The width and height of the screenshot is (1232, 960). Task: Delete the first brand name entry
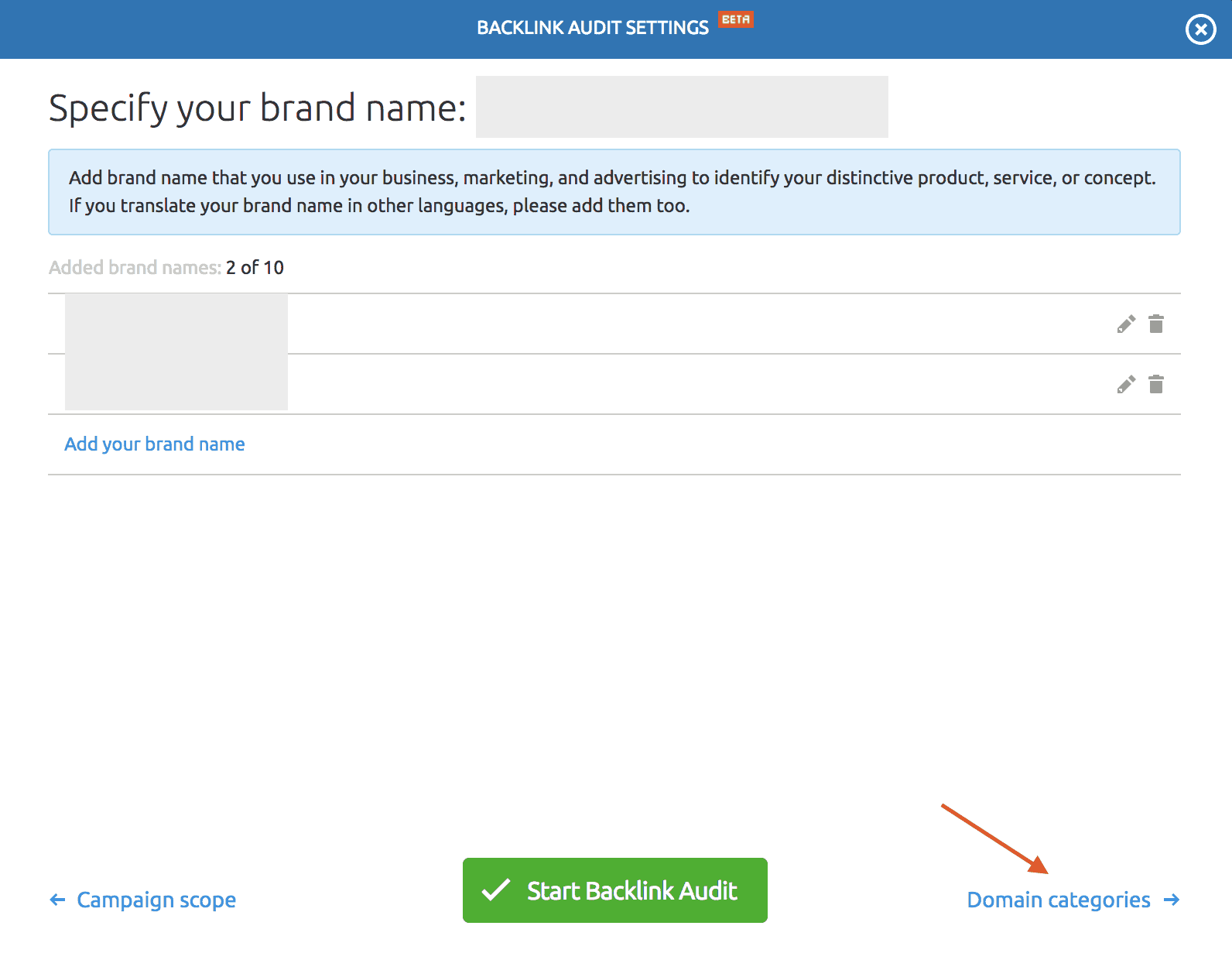coord(1156,324)
